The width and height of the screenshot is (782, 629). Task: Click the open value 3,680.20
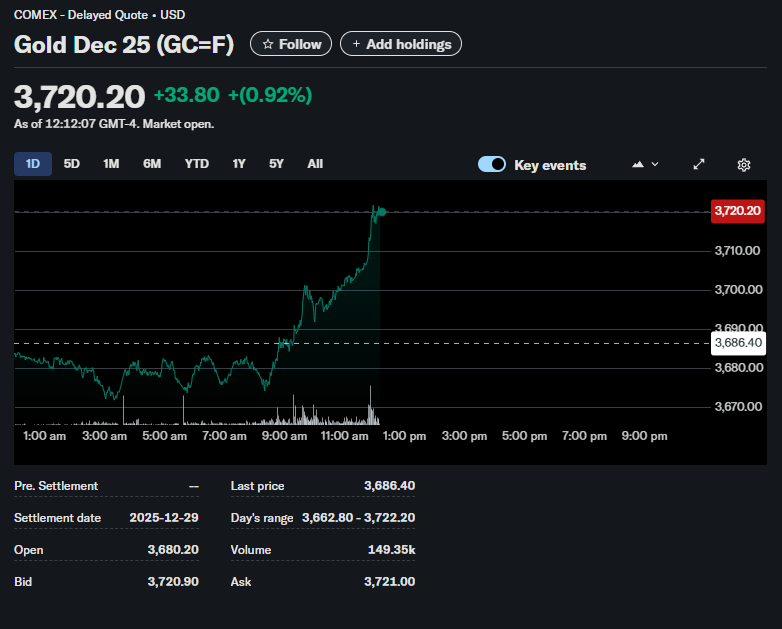[x=173, y=550]
